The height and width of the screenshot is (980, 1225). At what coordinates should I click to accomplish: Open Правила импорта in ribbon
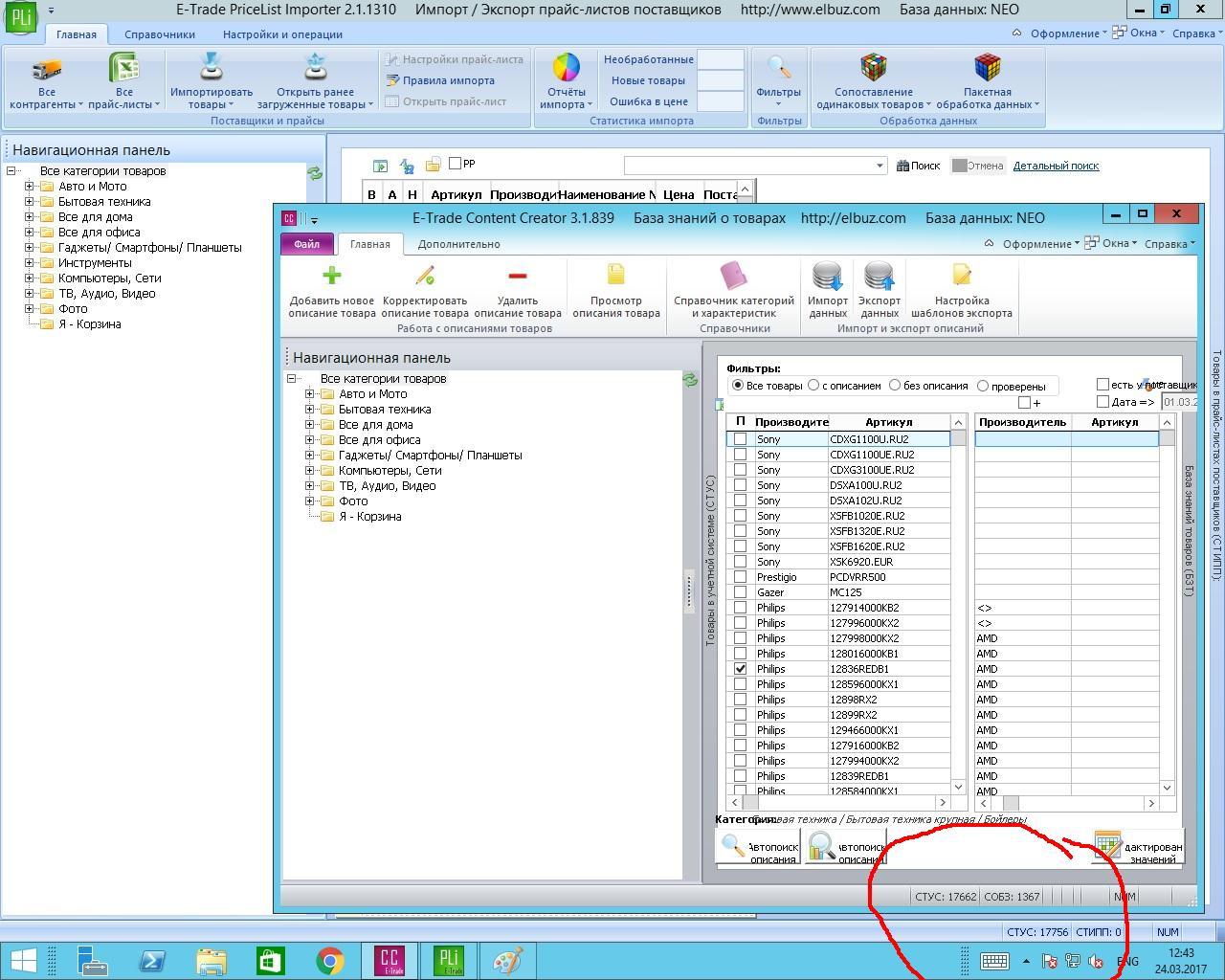440,80
